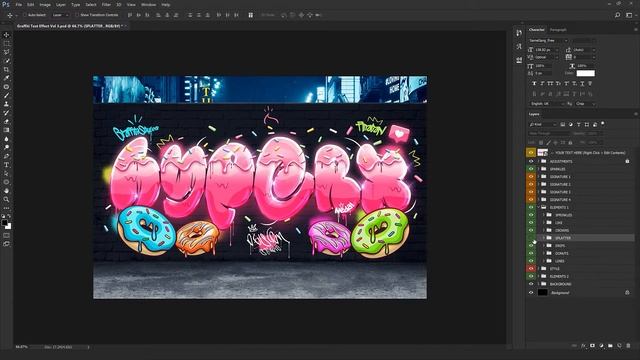This screenshot has width=640, height=360.
Task: Click the foreground color swatch
Action: click(4, 222)
